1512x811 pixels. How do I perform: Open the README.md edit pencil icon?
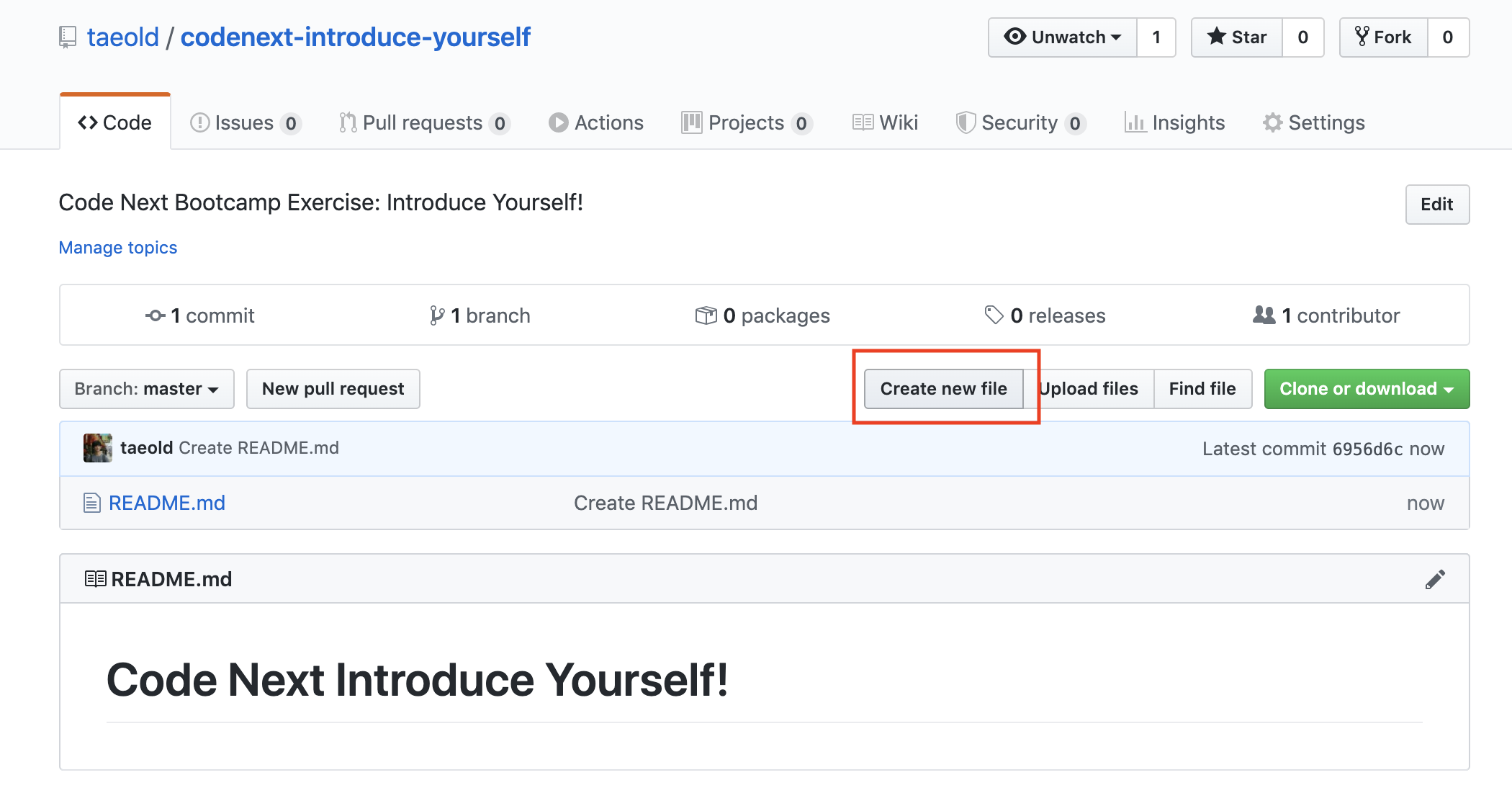tap(1435, 578)
